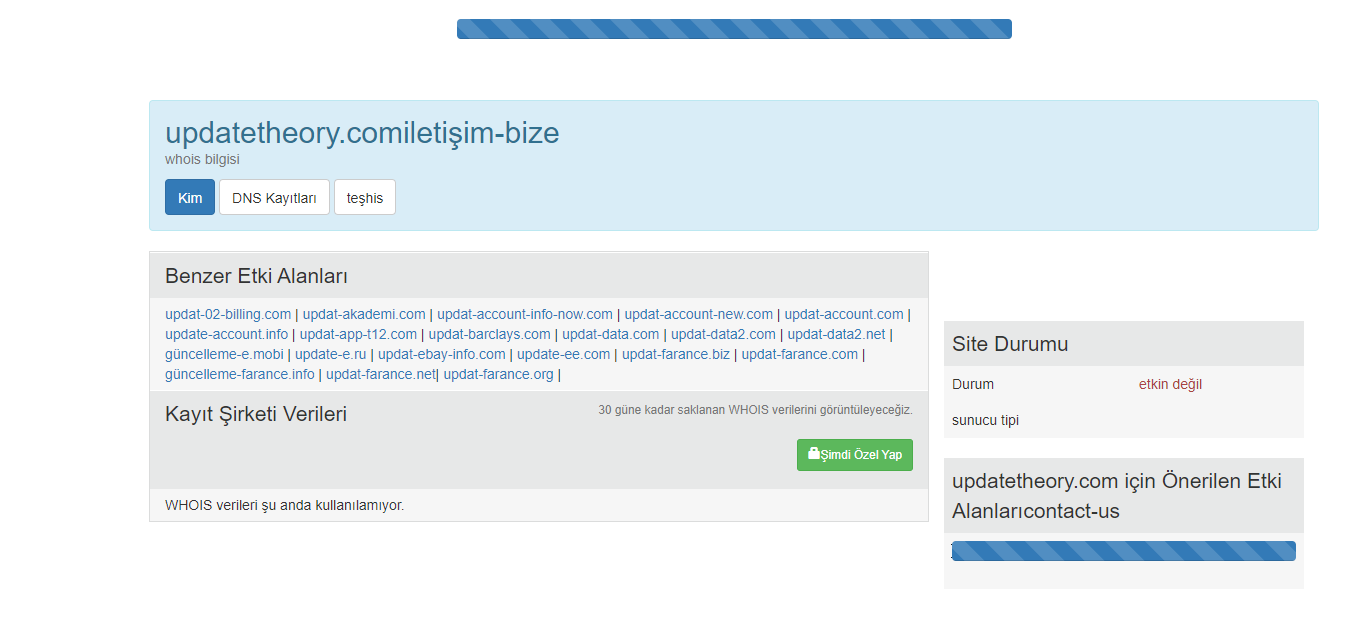Click the updatetheory.com page heading
Viewport: 1356px width, 625px height.
tap(362, 133)
